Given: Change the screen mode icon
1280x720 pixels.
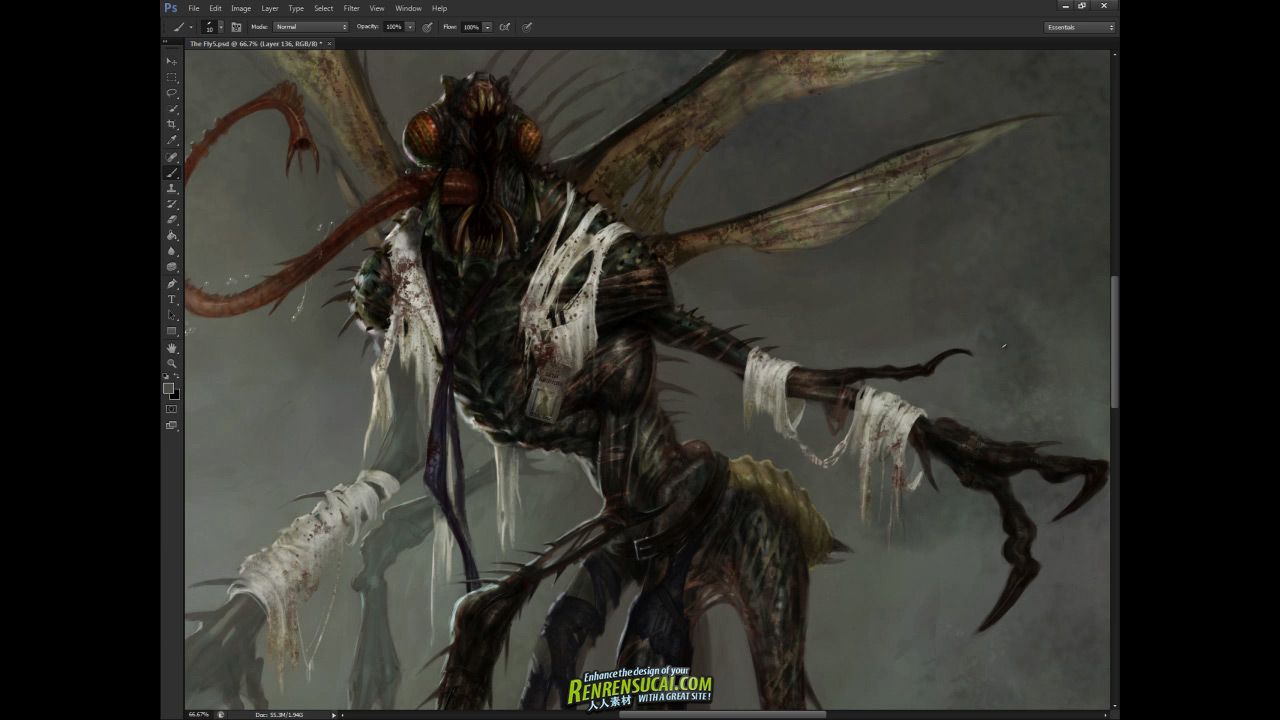Looking at the screenshot, I should point(171,425).
